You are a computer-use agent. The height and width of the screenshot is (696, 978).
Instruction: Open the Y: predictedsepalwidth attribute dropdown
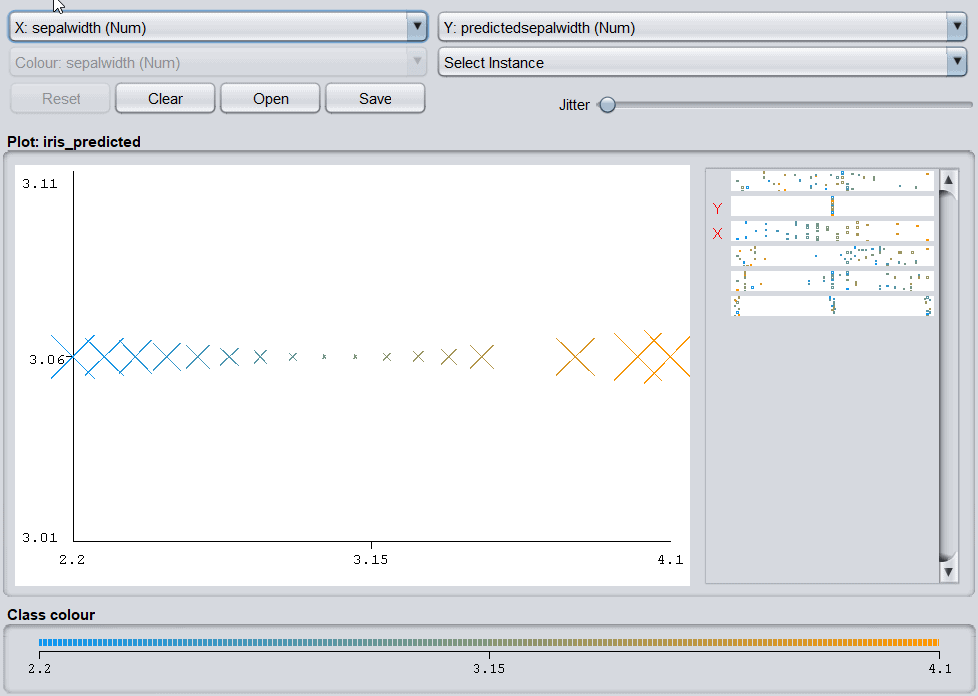[702, 27]
